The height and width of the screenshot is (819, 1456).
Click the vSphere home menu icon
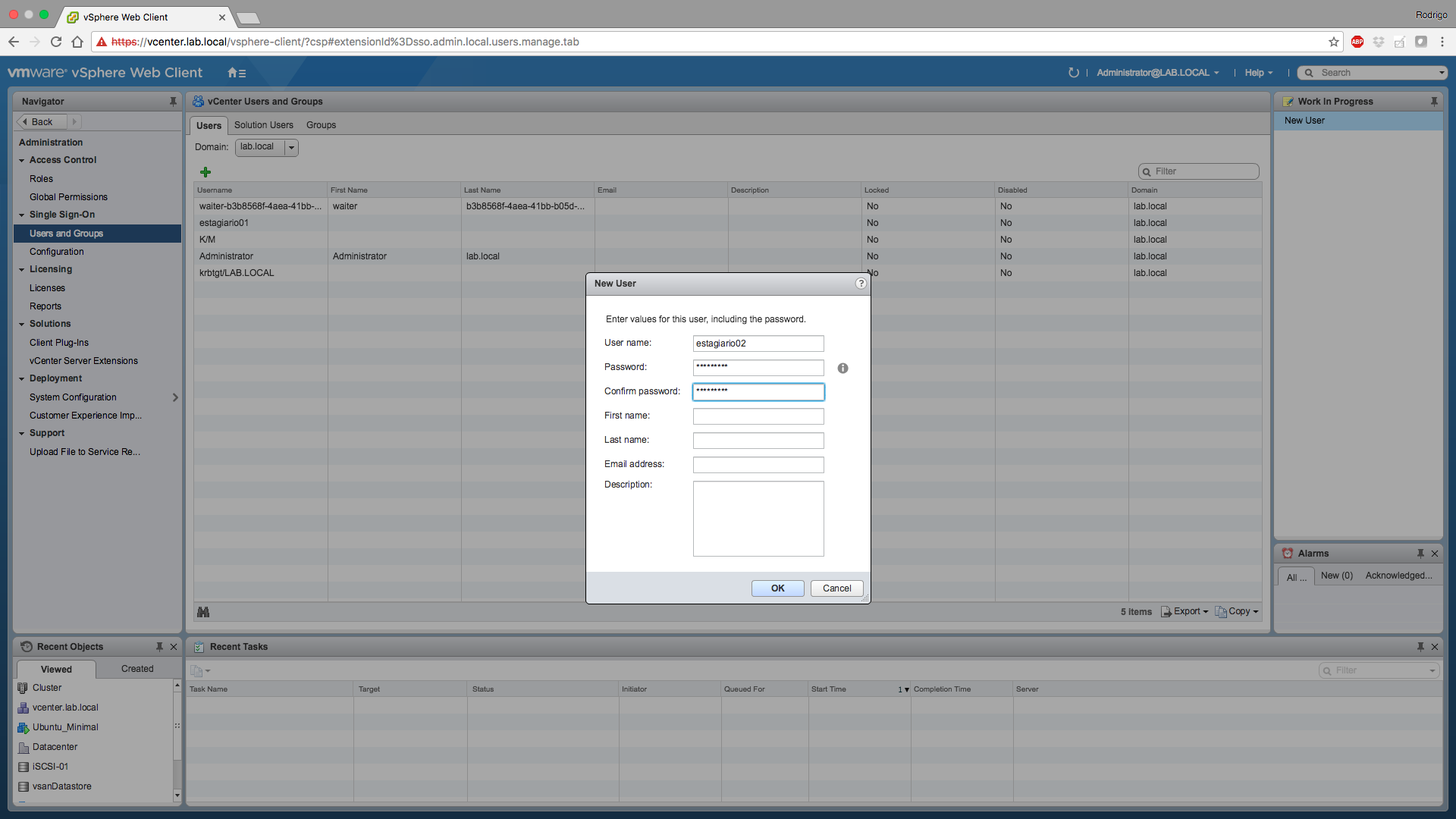click(236, 73)
